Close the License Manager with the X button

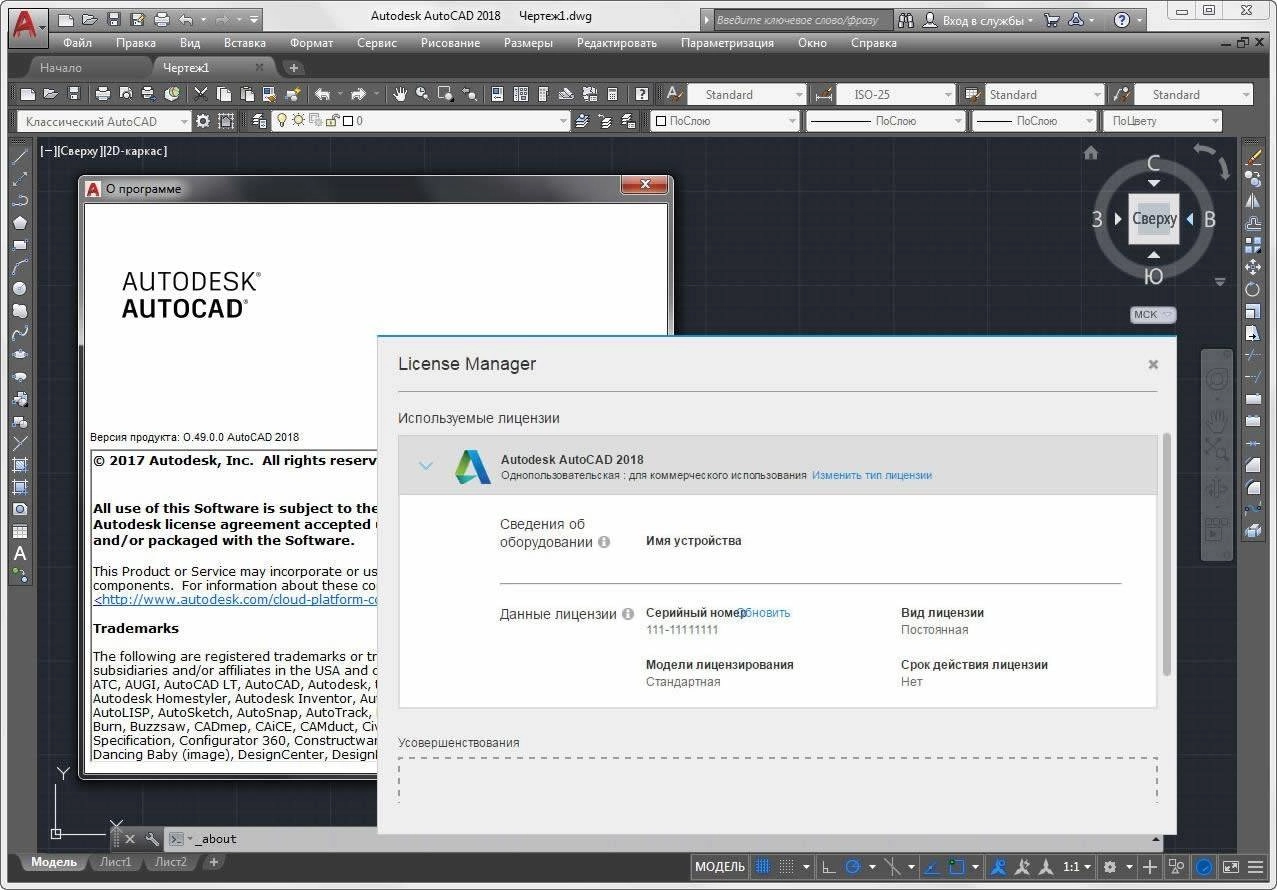click(x=1153, y=365)
